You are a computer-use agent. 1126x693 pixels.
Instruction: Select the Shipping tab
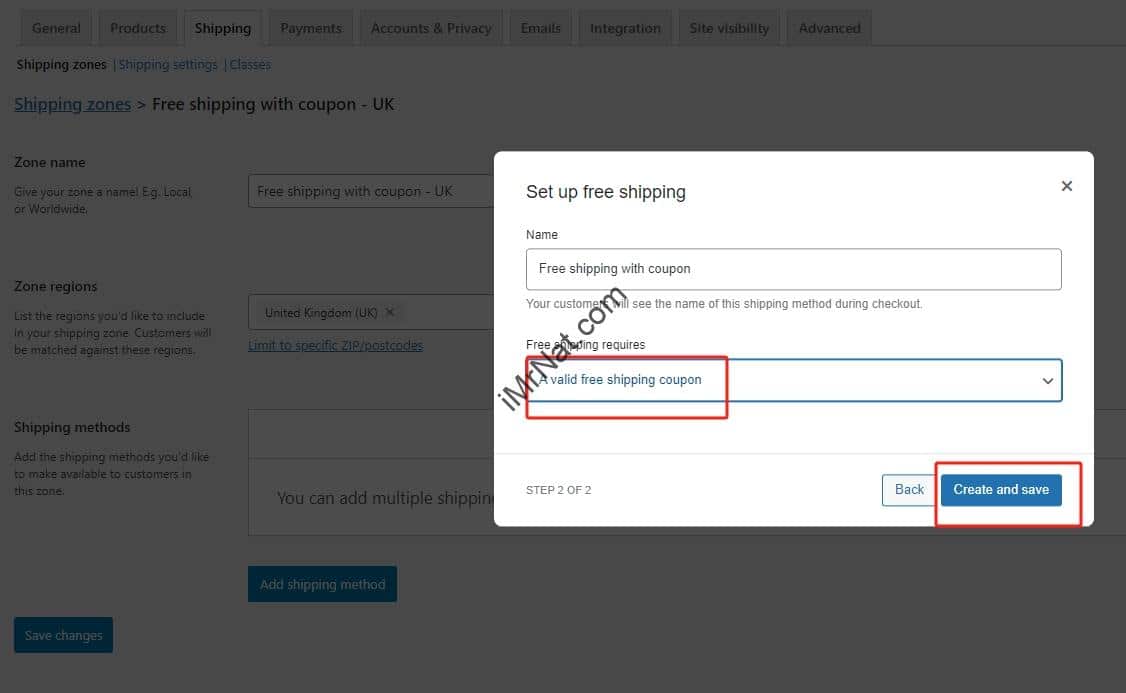[223, 28]
